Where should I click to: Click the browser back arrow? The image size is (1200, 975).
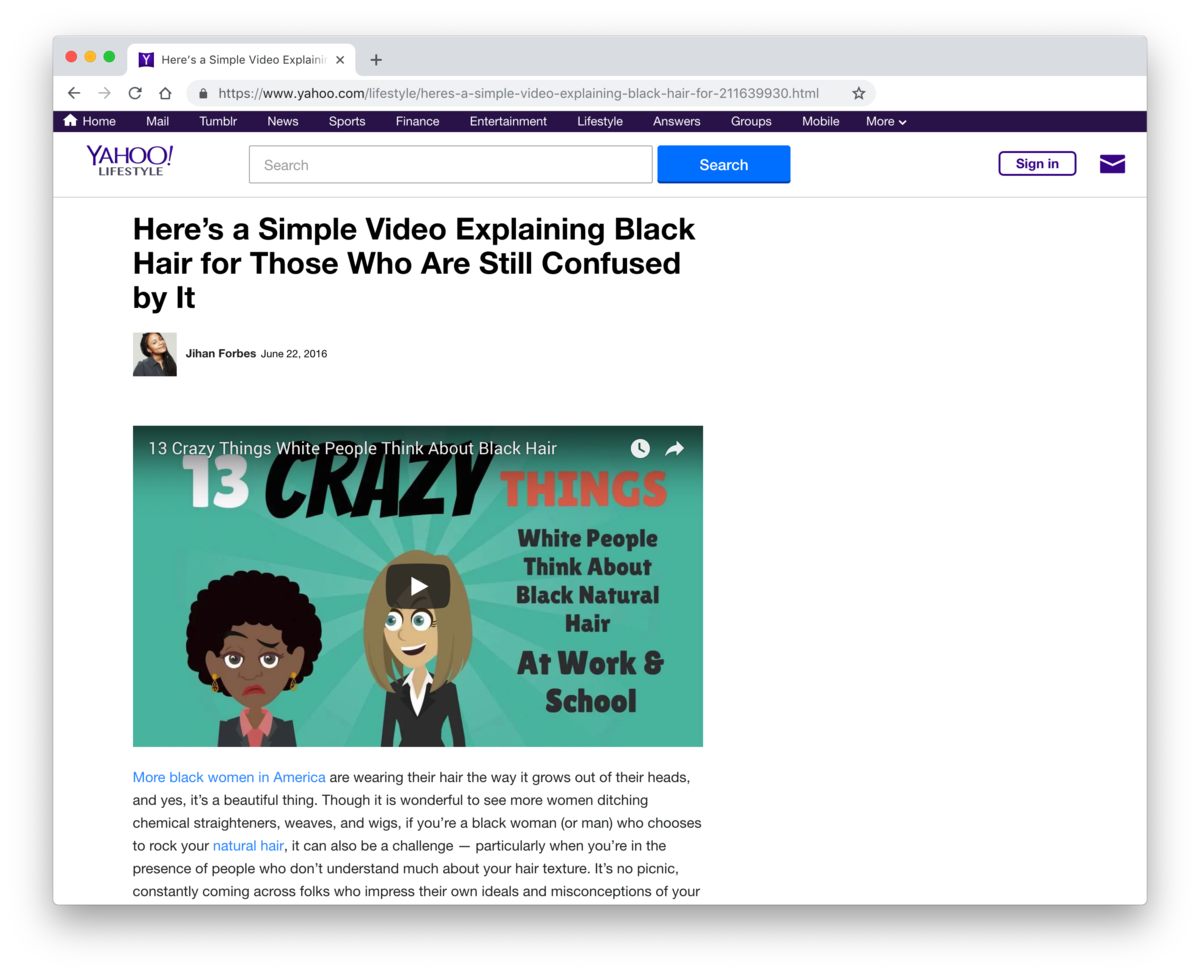click(74, 93)
